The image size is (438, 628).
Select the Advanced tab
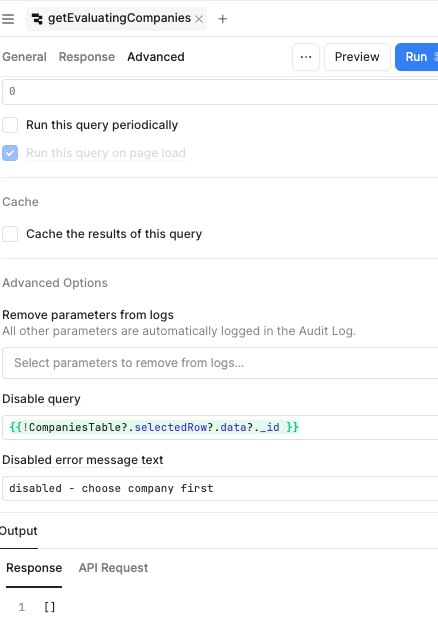pos(156,57)
